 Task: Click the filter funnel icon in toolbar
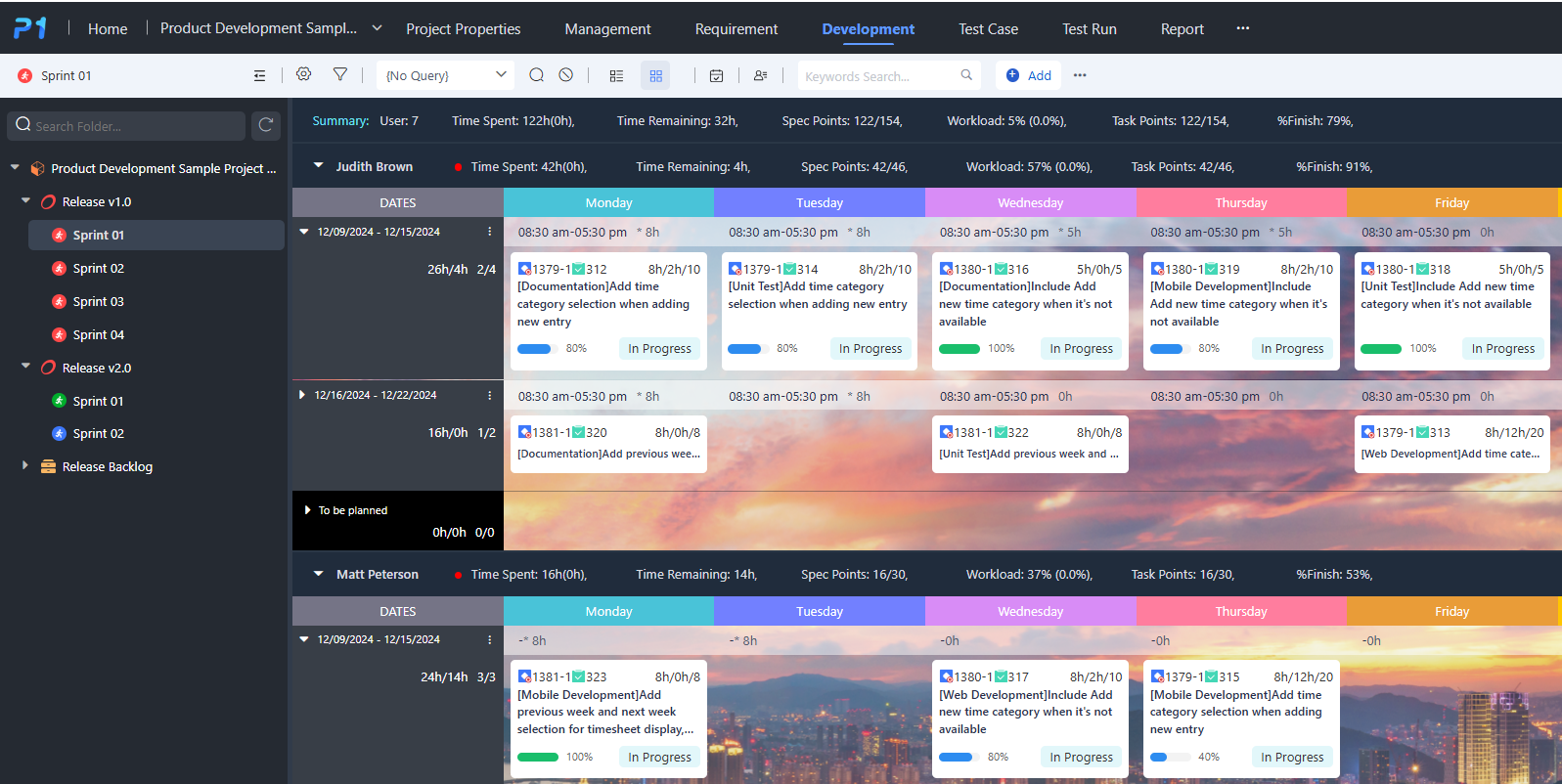[x=340, y=75]
